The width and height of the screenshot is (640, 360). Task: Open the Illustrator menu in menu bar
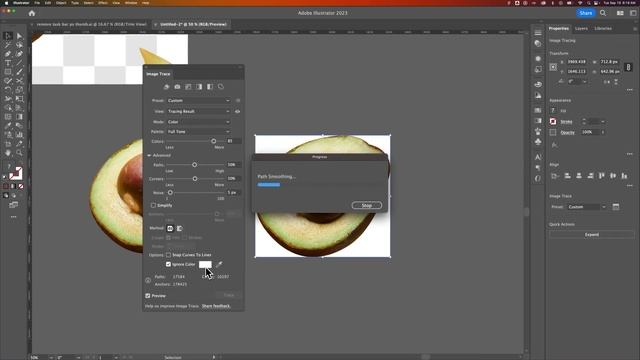[x=20, y=3]
